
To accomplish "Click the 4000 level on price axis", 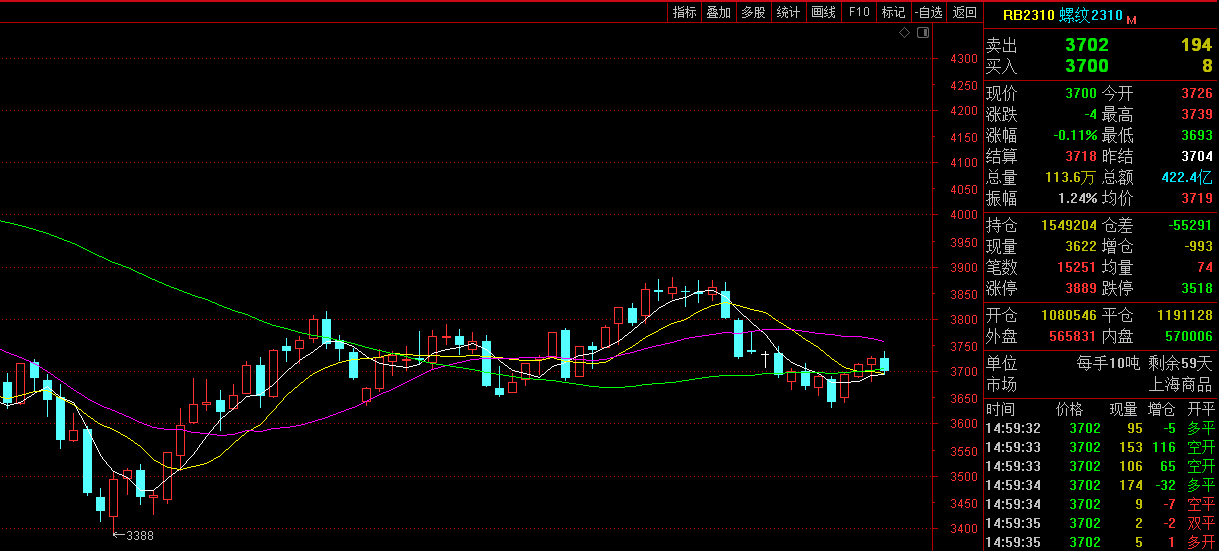I will point(964,215).
